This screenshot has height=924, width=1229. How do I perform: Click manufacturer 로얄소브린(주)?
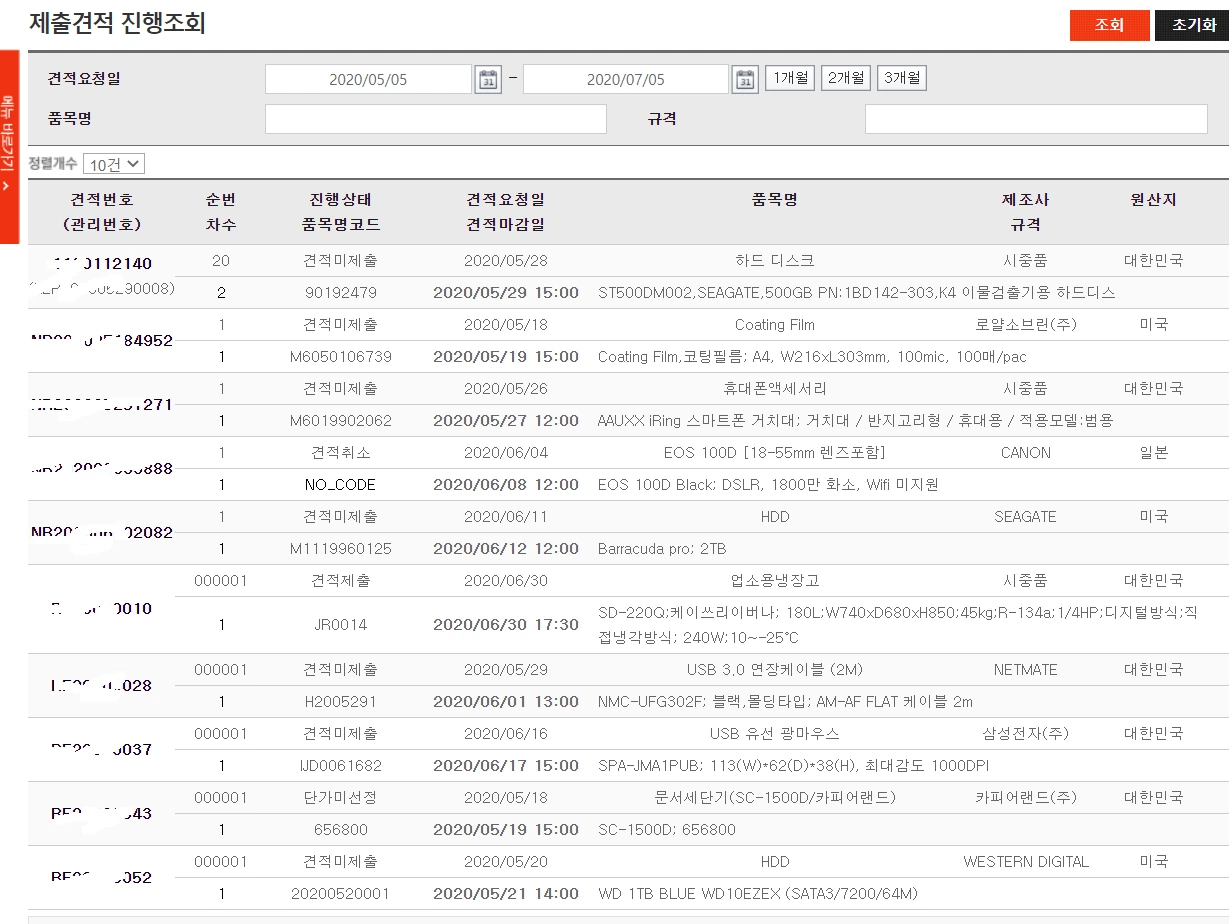1025,325
